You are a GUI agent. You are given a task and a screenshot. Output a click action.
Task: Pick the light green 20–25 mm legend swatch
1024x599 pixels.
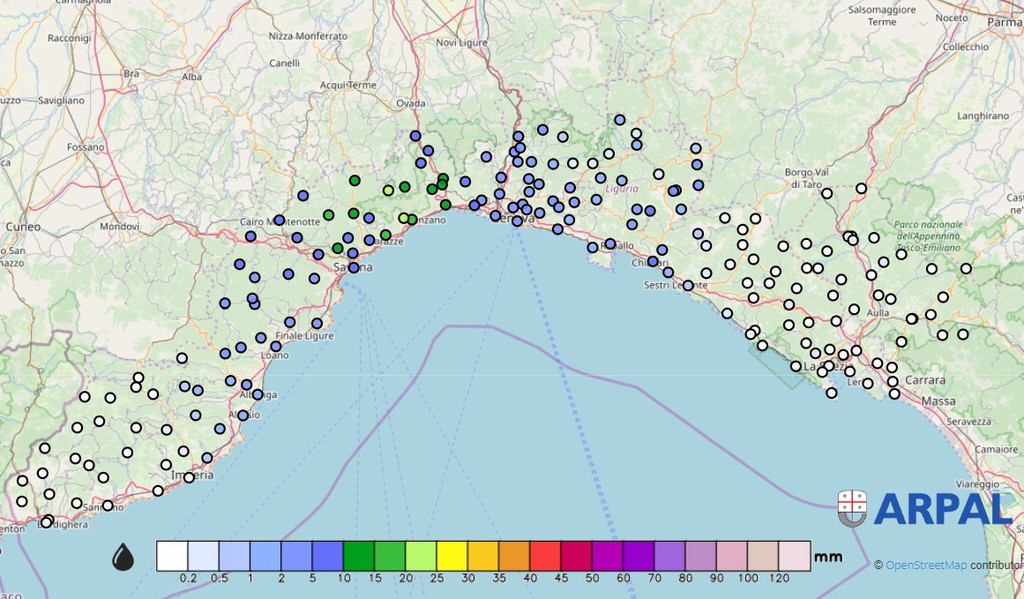click(x=421, y=556)
